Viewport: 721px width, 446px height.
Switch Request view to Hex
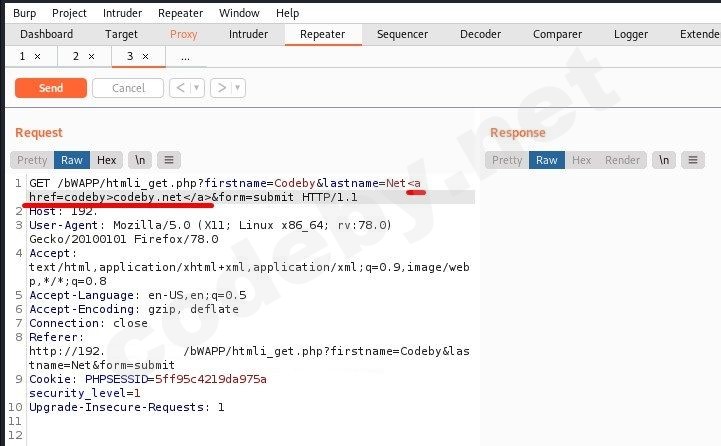(106, 160)
